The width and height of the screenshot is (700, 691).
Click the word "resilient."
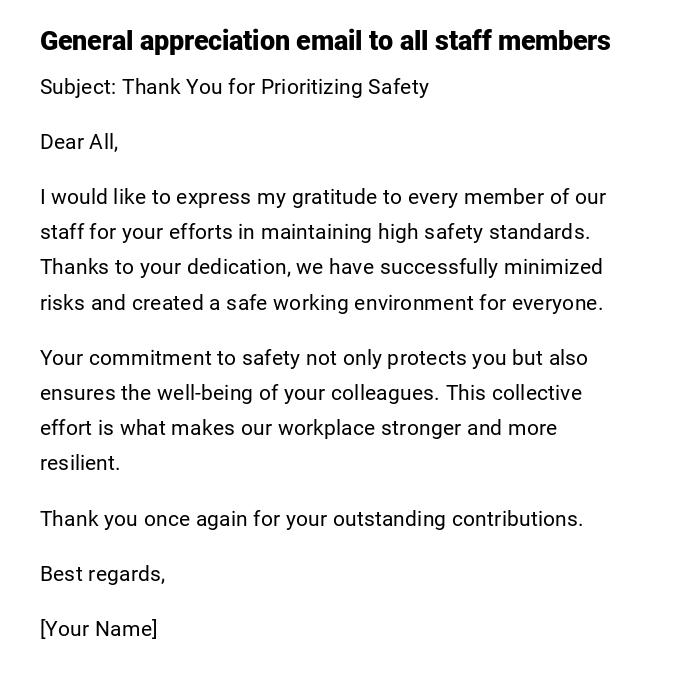pos(80,463)
